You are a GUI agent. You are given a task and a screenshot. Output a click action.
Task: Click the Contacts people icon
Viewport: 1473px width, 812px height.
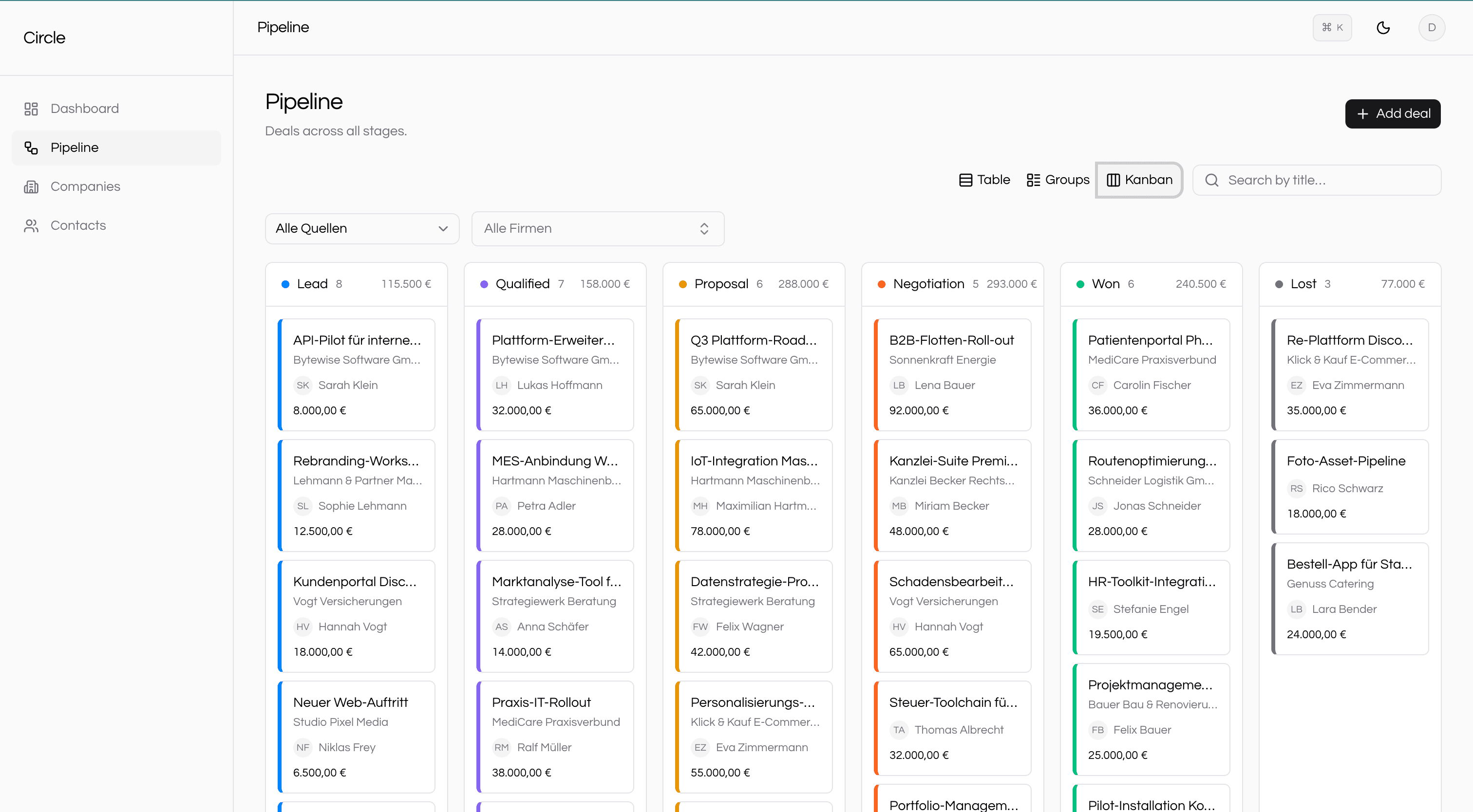[31, 225]
